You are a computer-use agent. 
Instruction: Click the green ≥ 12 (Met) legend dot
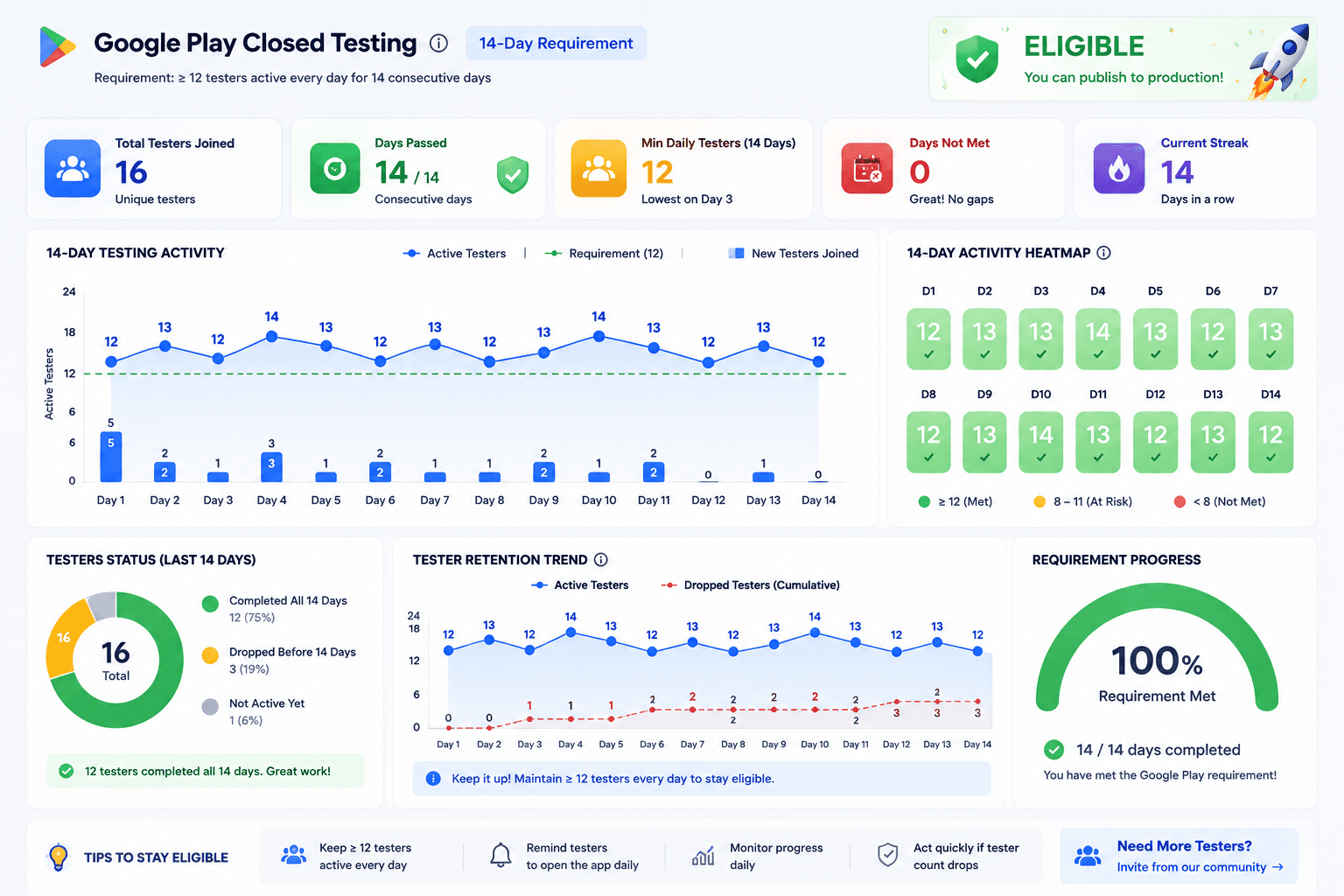tap(924, 501)
